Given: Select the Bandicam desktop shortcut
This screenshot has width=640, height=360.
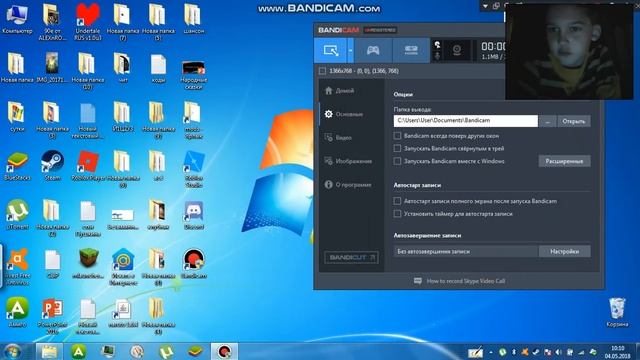Looking at the screenshot, I should coord(193,264).
